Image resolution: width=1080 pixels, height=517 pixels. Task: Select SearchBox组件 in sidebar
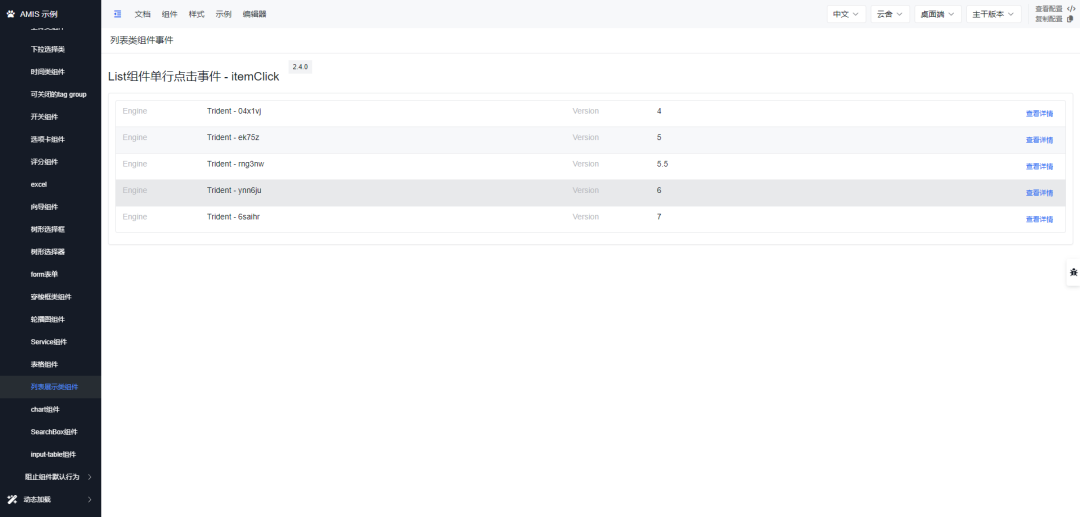tap(54, 432)
